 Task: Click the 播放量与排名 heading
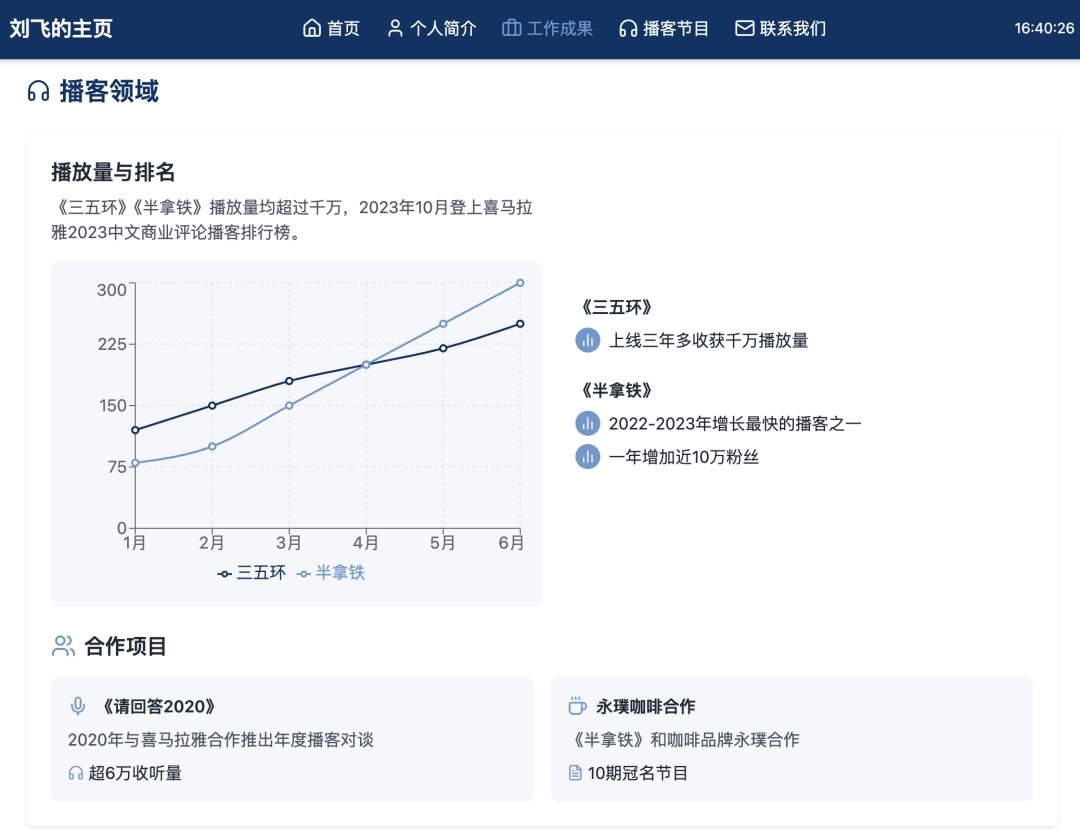pos(114,172)
